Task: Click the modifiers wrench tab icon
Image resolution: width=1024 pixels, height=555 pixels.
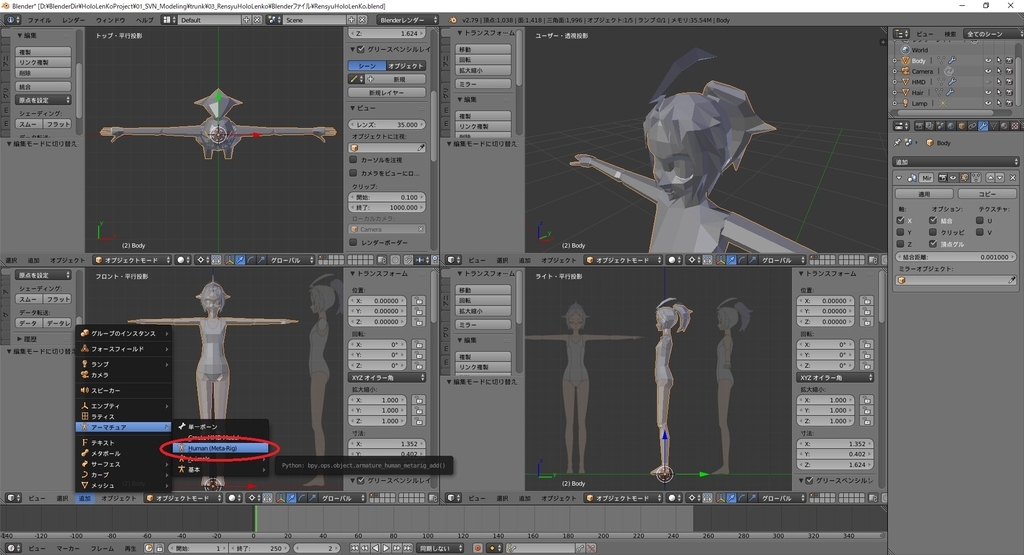Action: tap(983, 125)
